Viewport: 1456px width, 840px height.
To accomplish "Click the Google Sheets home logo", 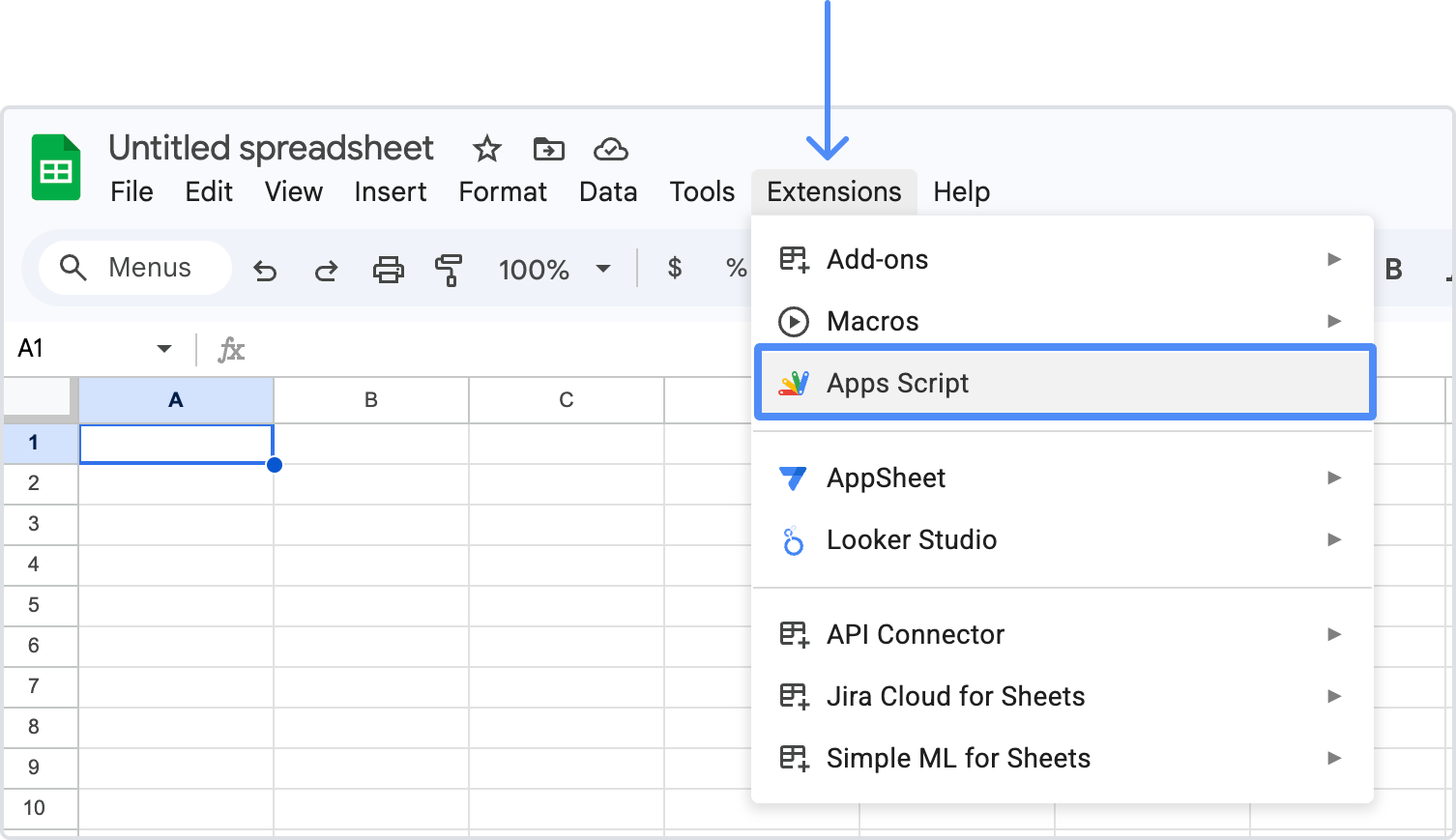I will pos(56,167).
